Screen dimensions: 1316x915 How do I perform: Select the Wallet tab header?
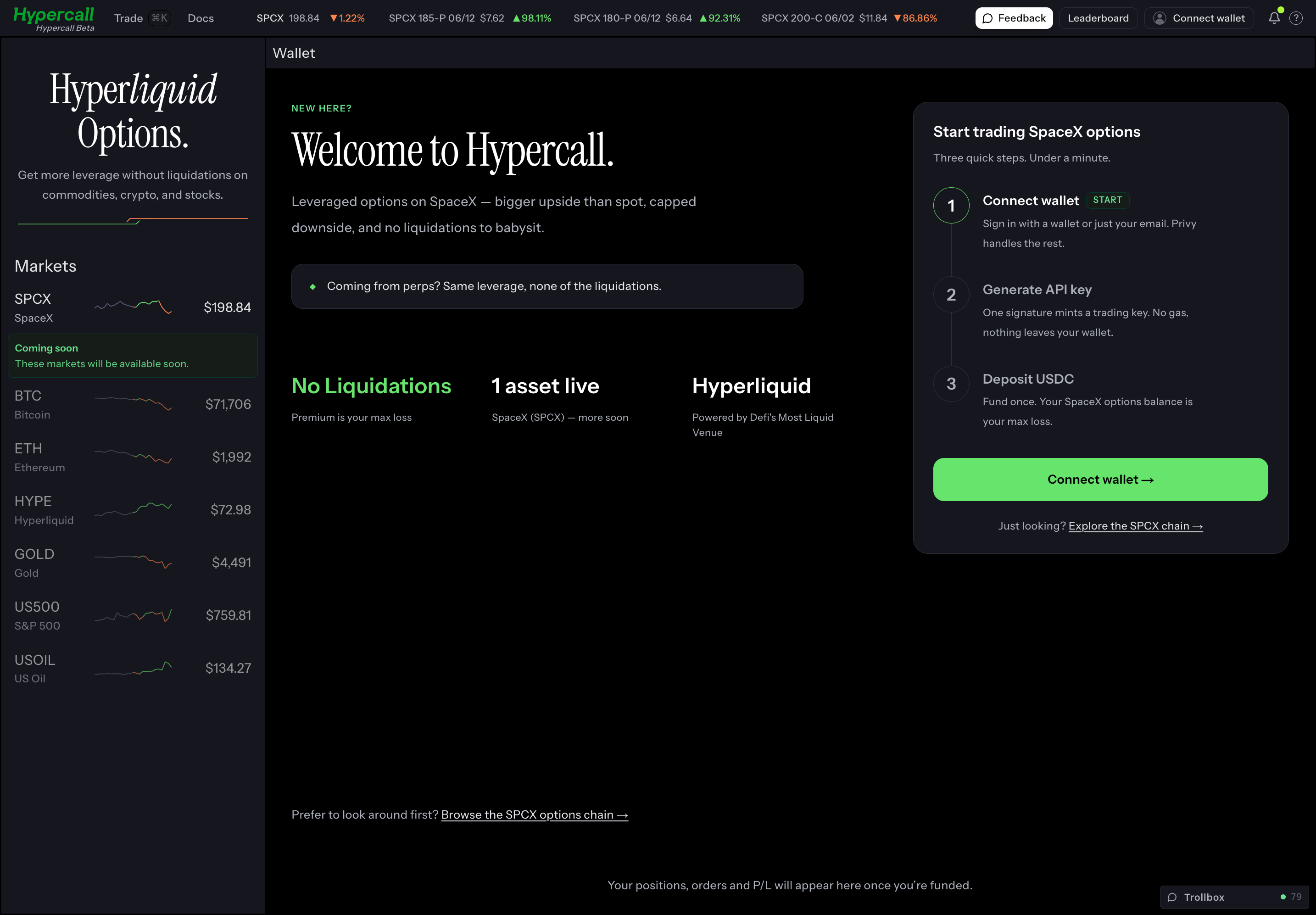pos(294,53)
